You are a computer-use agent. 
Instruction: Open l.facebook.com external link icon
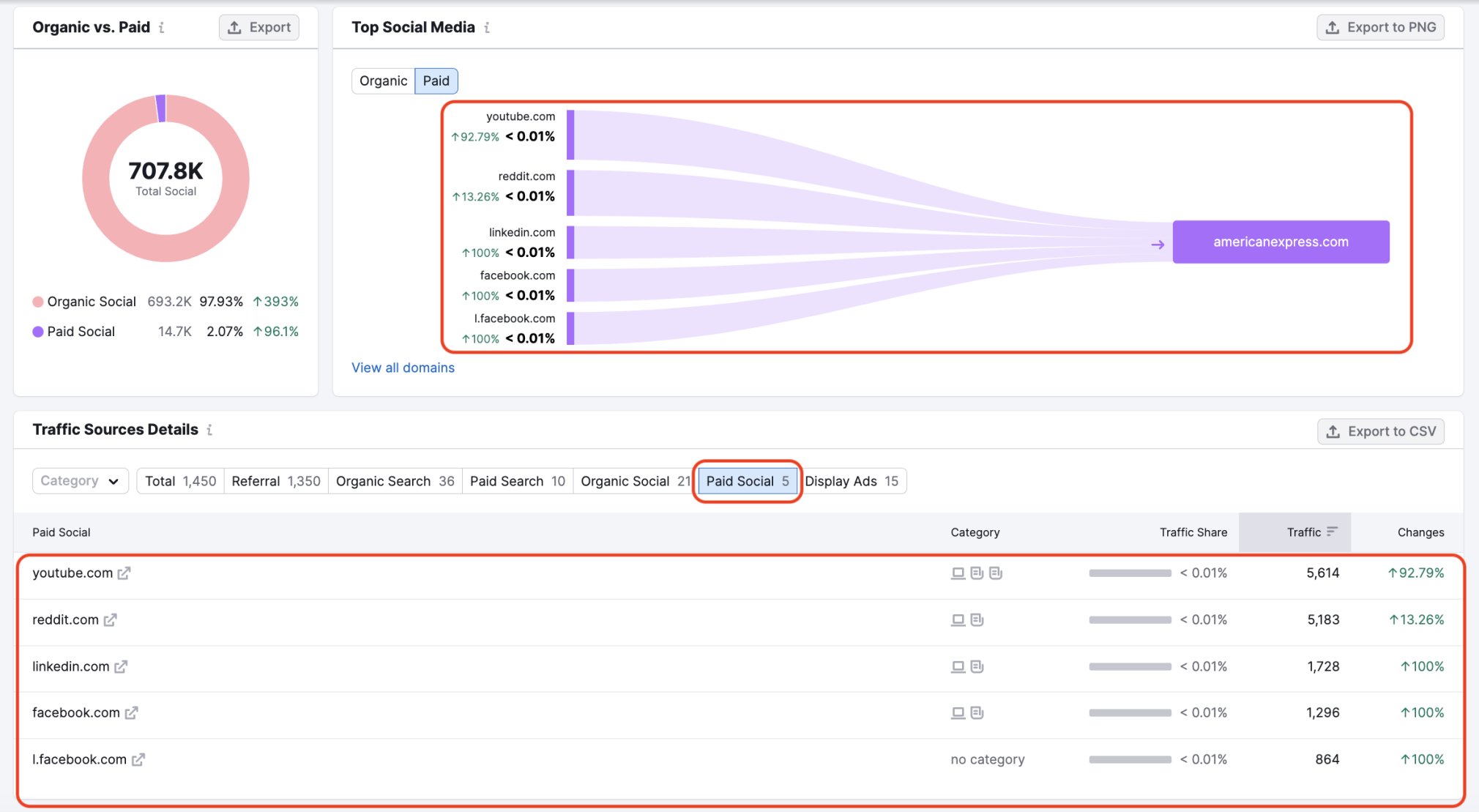coord(138,760)
